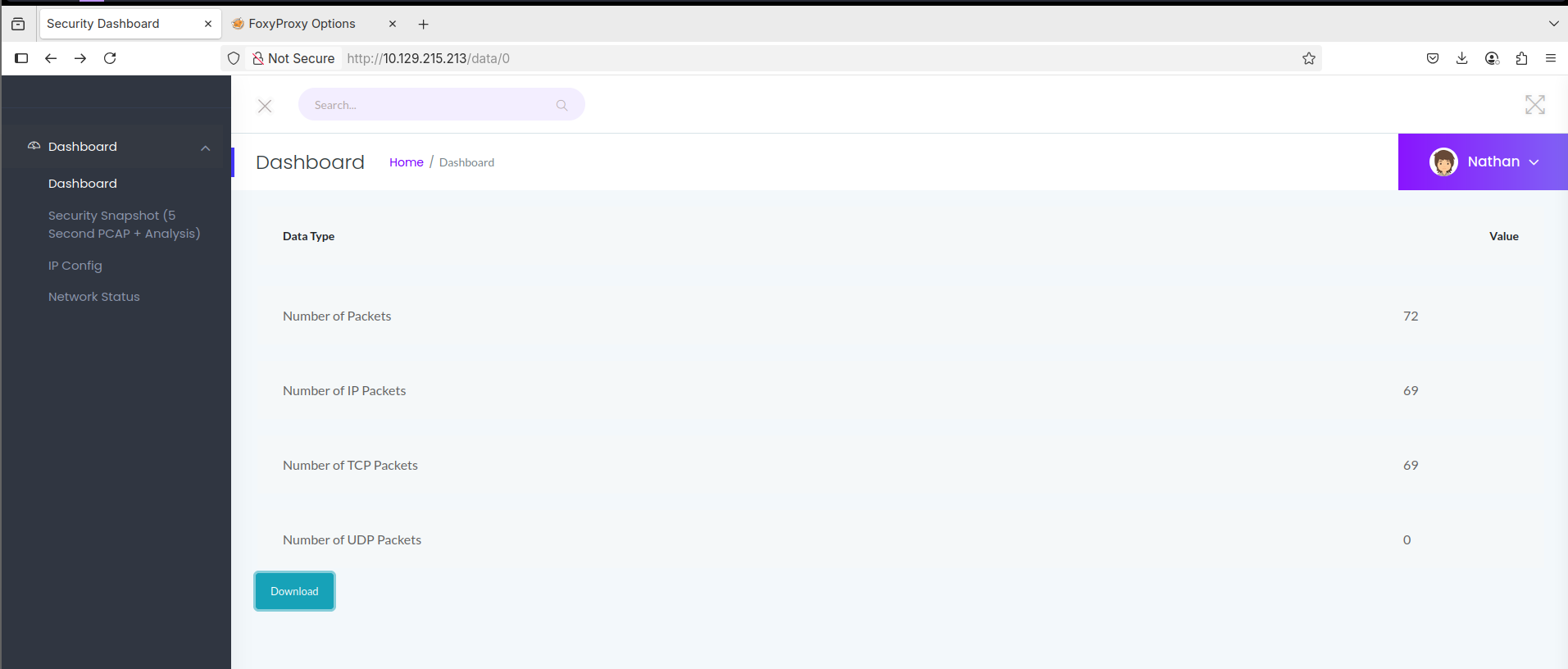The width and height of the screenshot is (1568, 669).
Task: Click the Download button
Action: tap(294, 591)
